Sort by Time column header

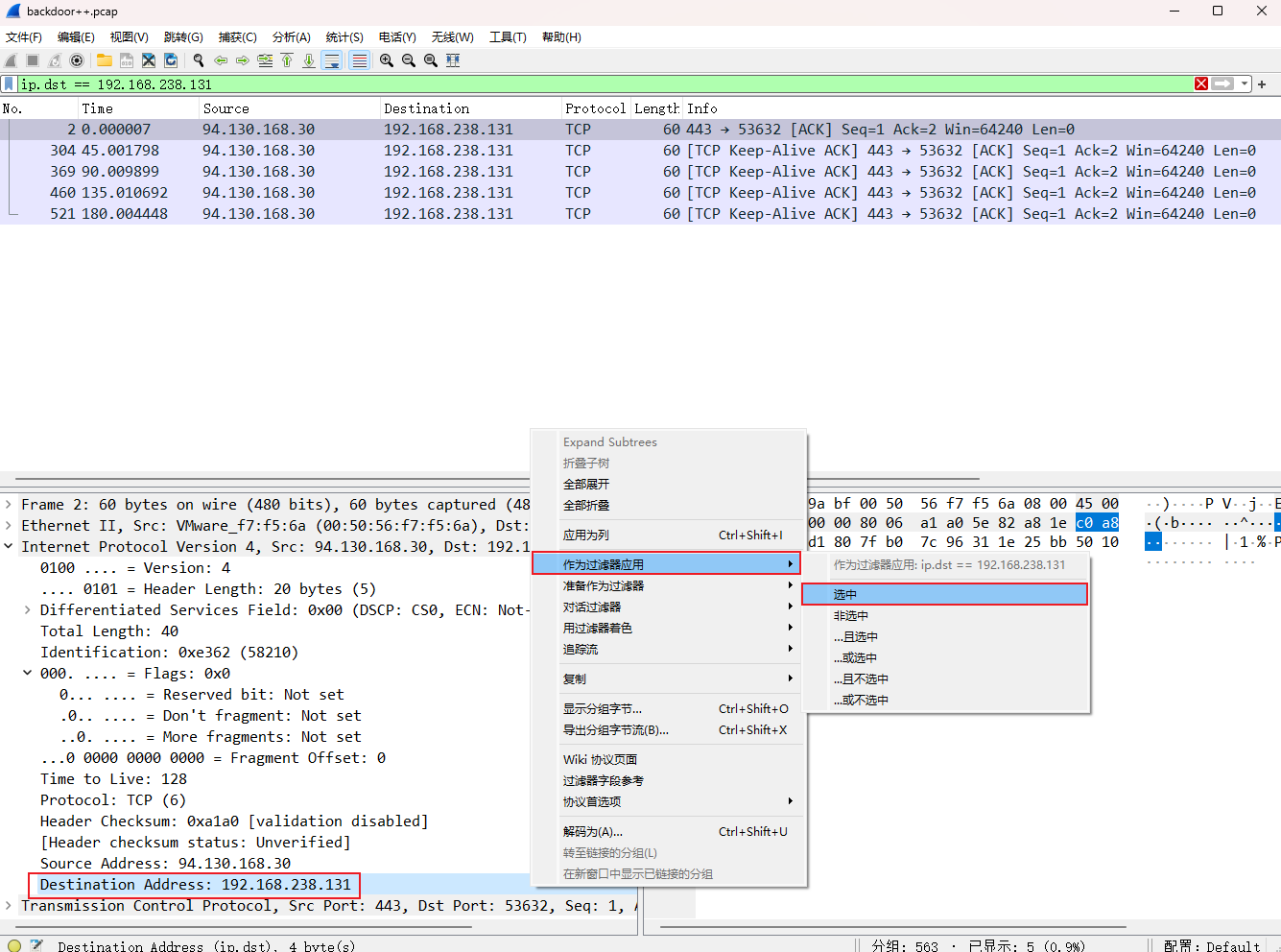(x=137, y=108)
